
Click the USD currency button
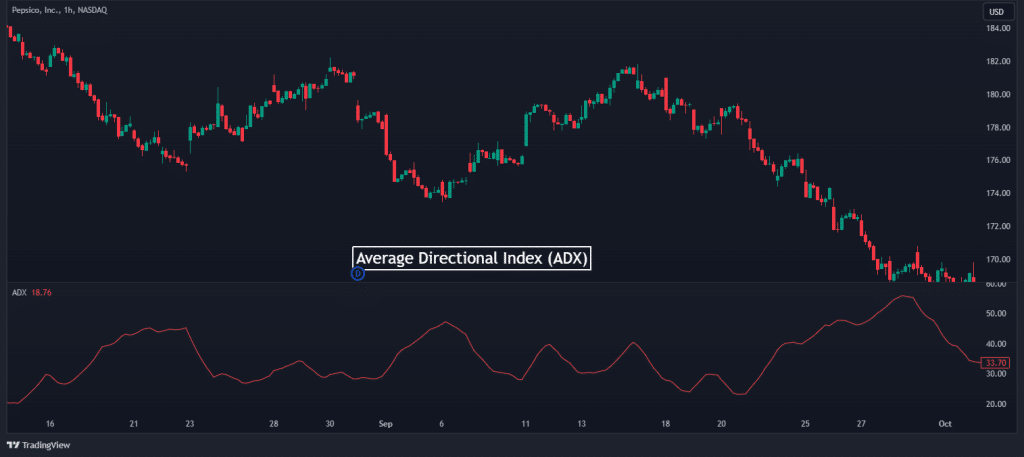point(997,12)
